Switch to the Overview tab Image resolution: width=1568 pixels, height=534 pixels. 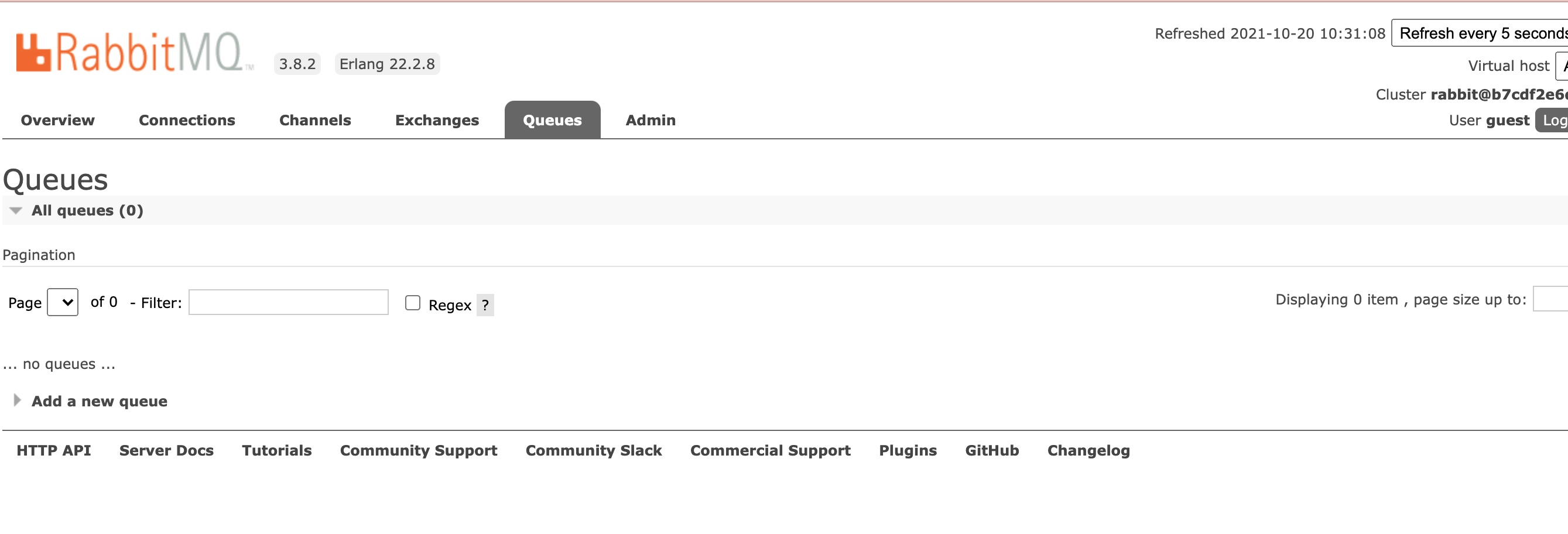coord(58,121)
